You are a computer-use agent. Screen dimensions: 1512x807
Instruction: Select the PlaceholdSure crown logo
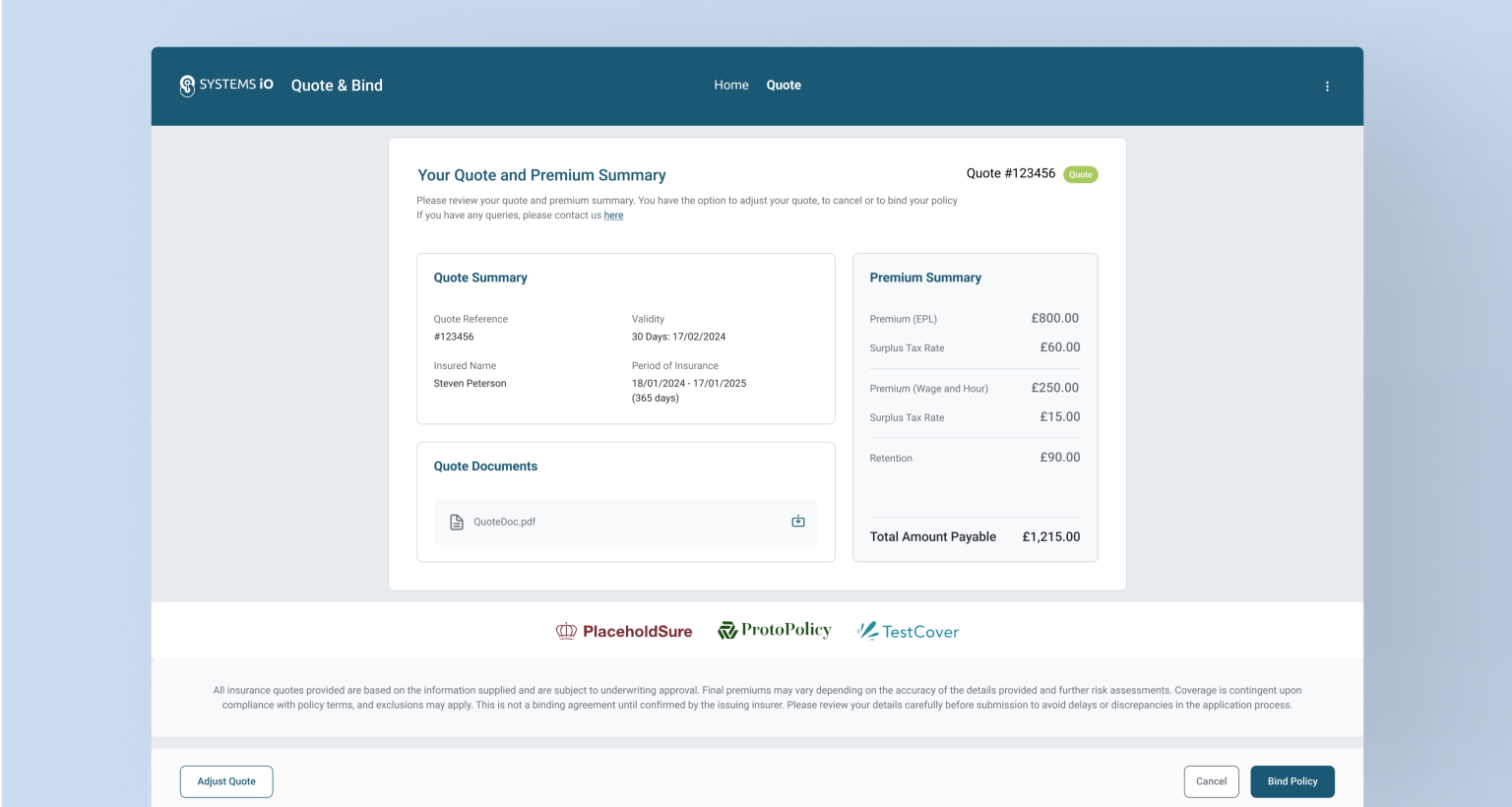point(566,631)
